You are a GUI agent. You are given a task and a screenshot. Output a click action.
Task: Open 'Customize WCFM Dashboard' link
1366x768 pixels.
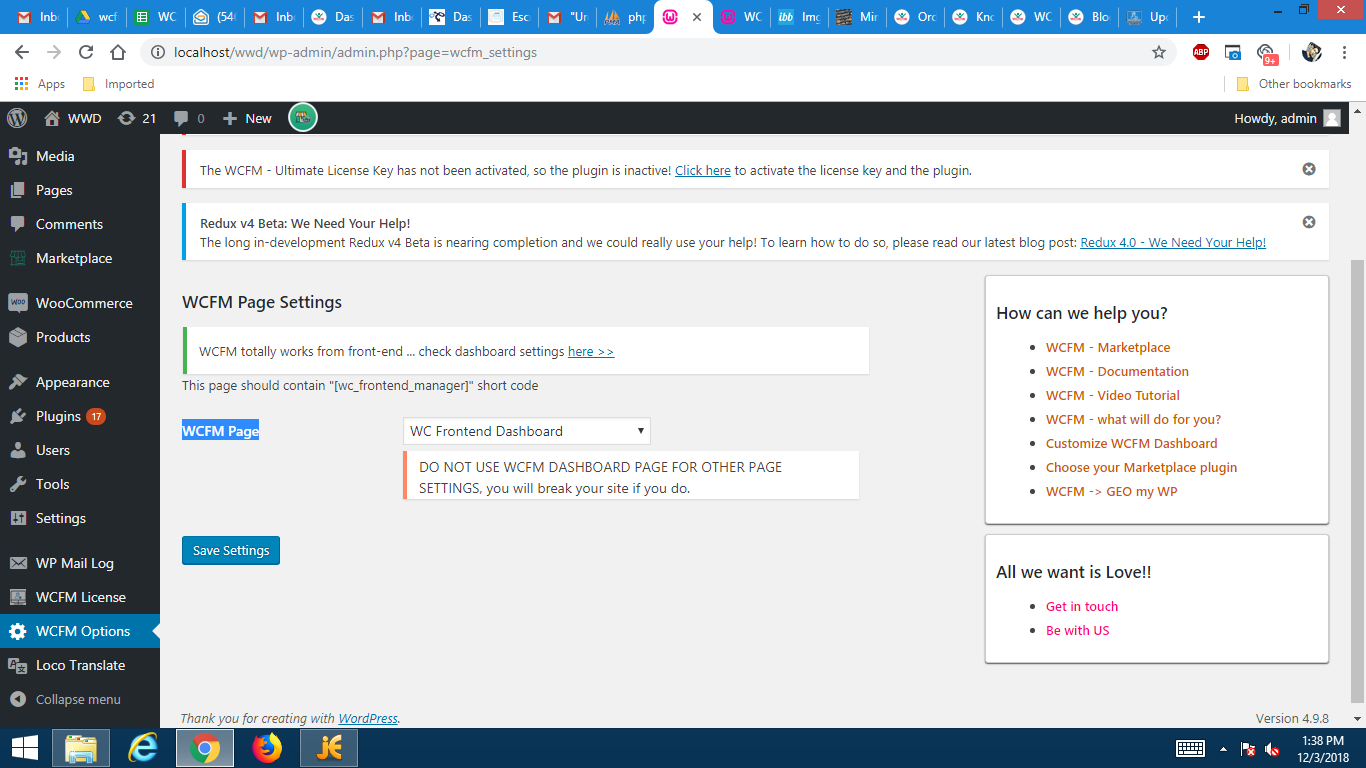(1132, 443)
